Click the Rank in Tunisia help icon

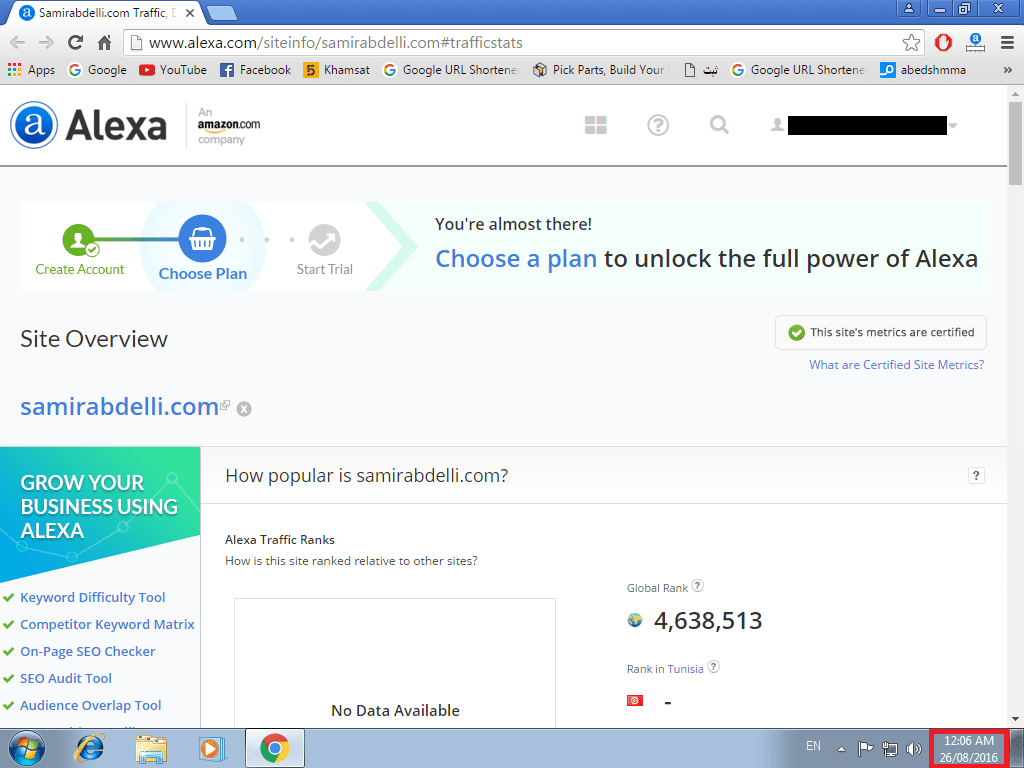click(x=714, y=667)
